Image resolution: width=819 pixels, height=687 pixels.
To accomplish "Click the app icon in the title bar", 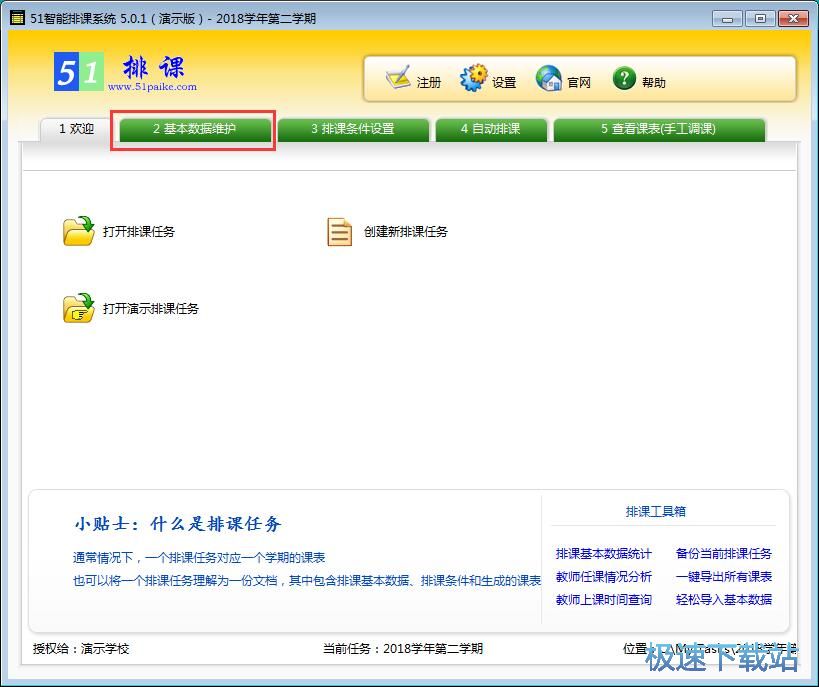I will [17, 18].
